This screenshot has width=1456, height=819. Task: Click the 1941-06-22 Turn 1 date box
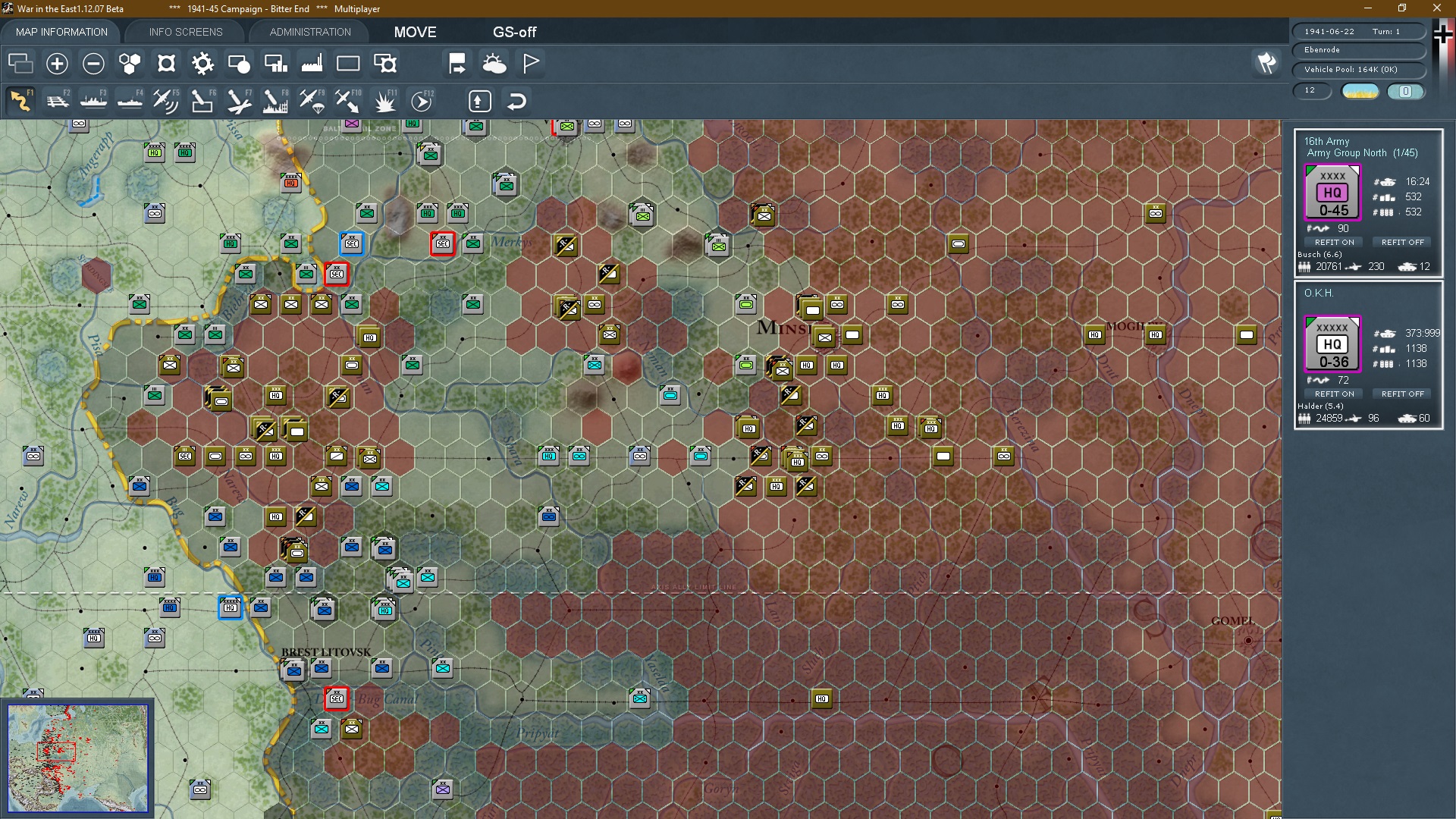point(1358,31)
